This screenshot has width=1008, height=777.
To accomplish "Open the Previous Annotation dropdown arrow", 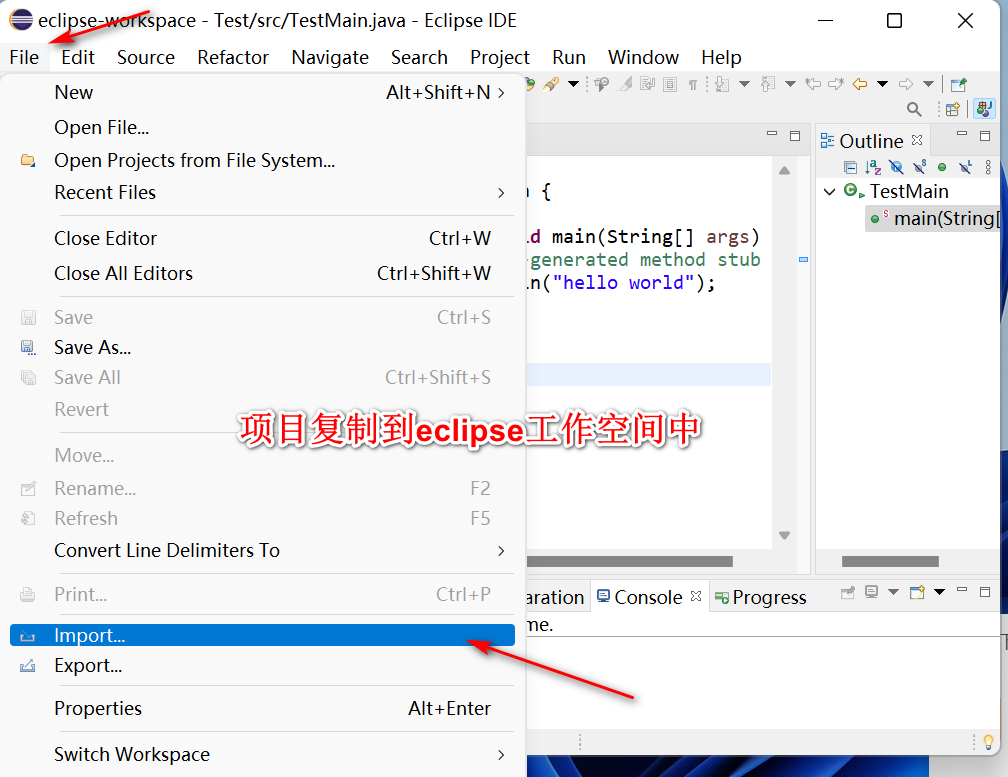I will [791, 84].
